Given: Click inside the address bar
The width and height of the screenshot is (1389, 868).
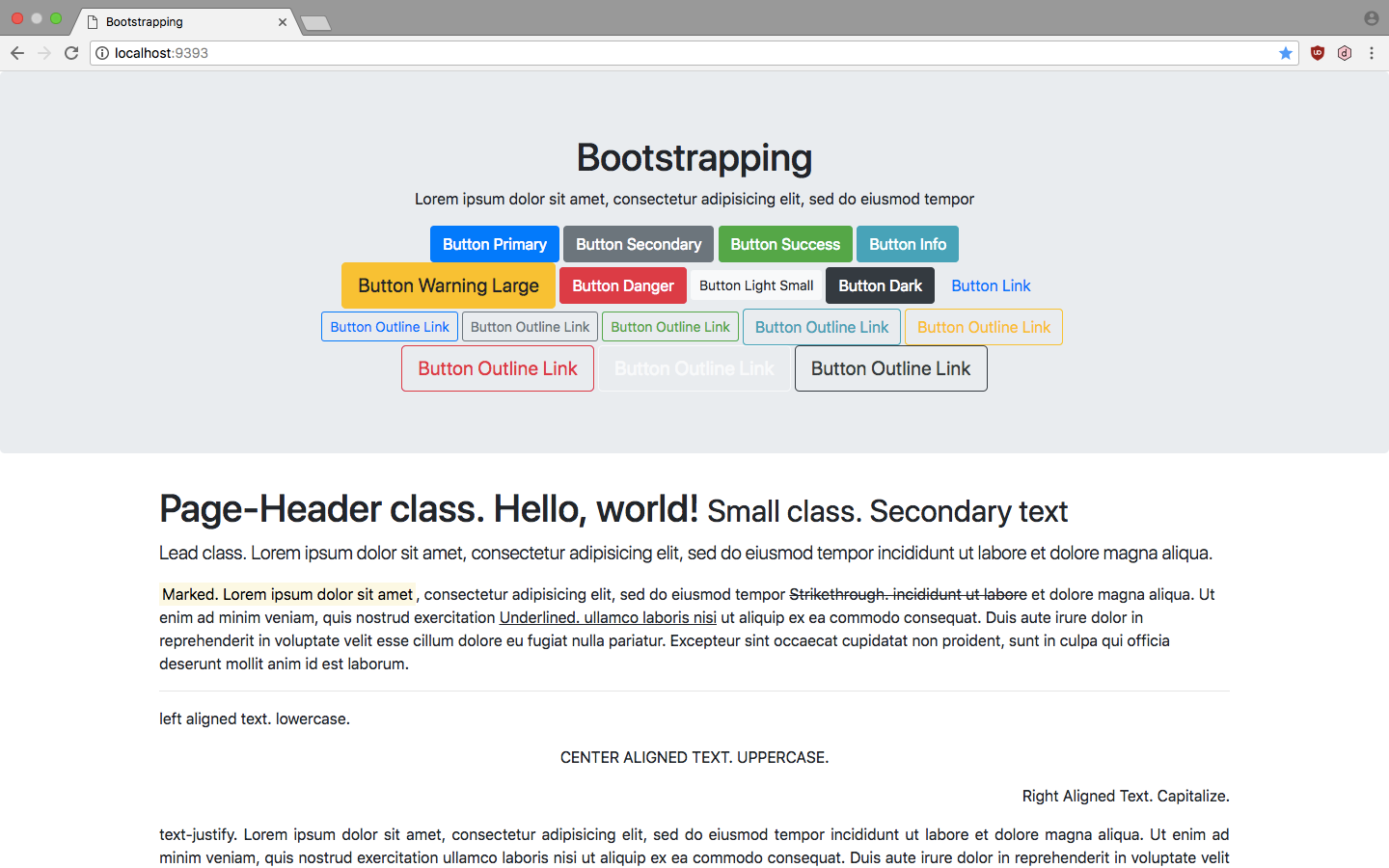Looking at the screenshot, I should point(579,53).
